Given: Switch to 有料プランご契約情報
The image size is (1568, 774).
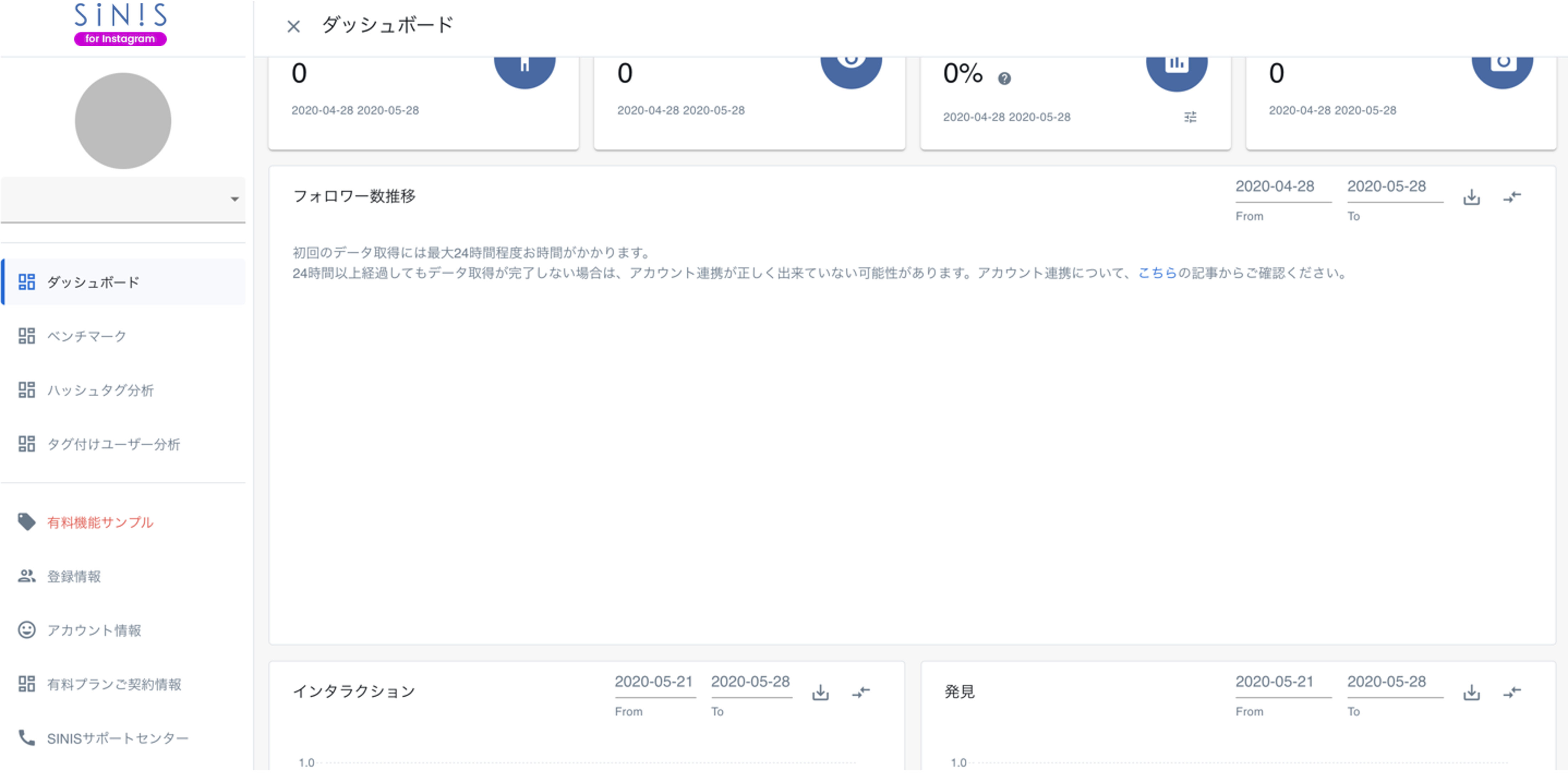Looking at the screenshot, I should pos(116,684).
